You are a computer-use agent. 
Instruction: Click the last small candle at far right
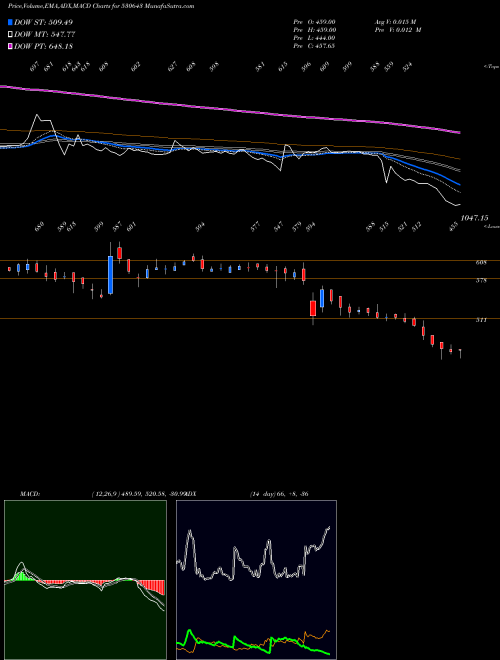tap(460, 350)
